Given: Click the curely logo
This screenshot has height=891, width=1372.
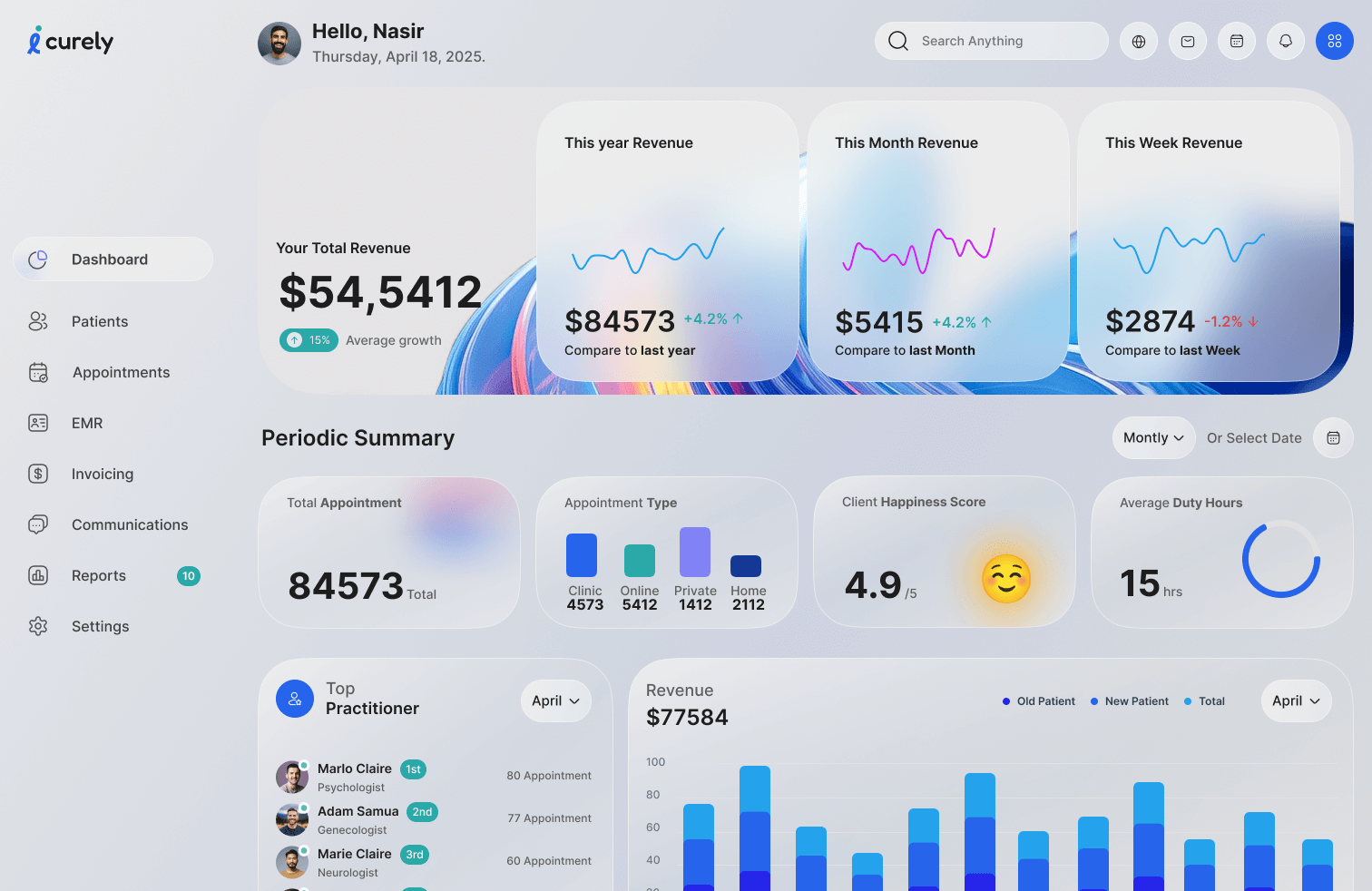Looking at the screenshot, I should point(71,42).
